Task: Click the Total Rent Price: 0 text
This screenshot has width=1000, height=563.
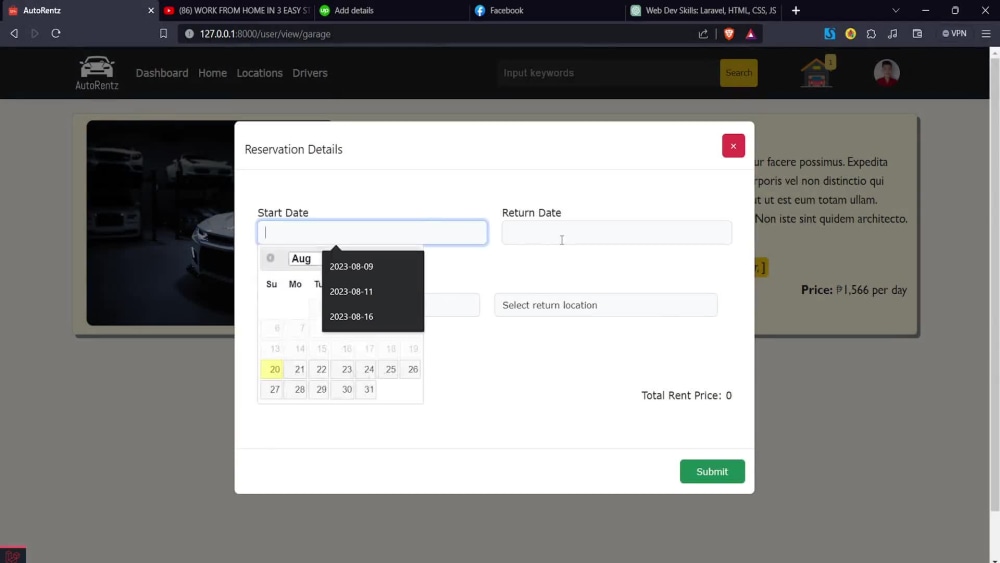Action: point(686,395)
